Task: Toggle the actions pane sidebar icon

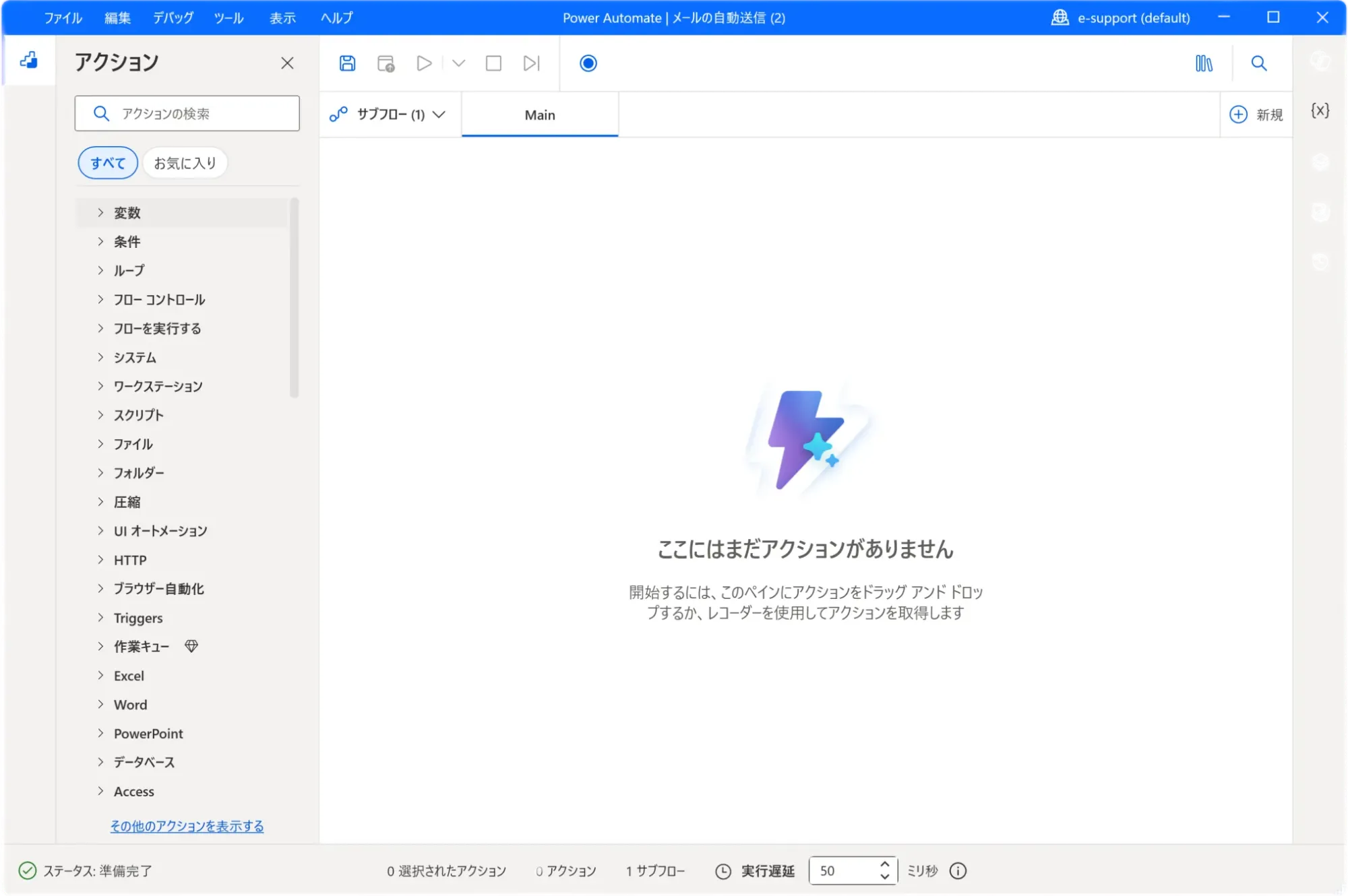Action: pyautogui.click(x=29, y=61)
